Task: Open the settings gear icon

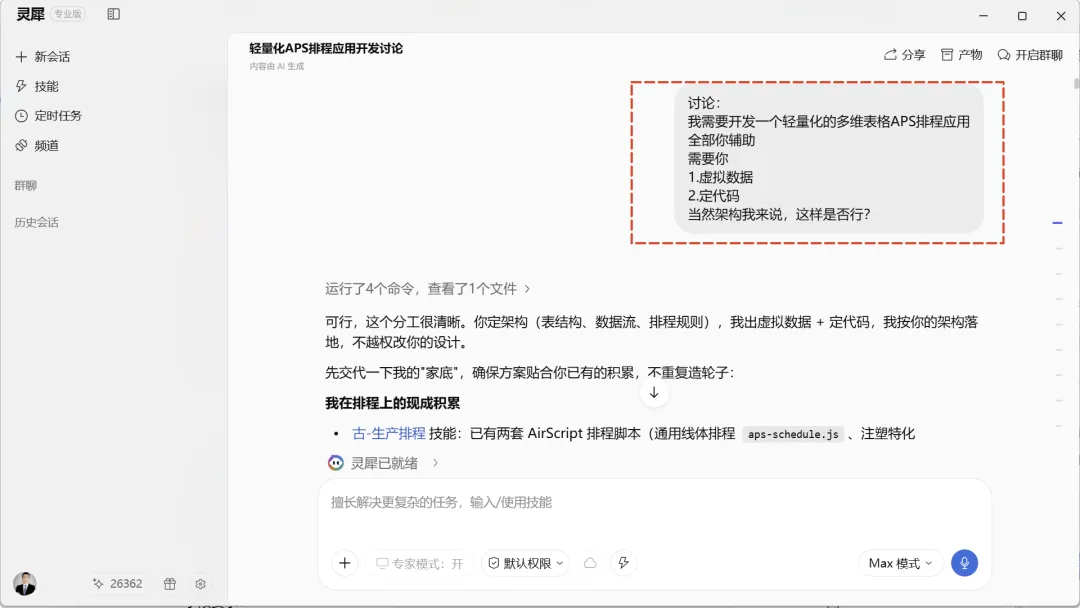Action: click(x=200, y=584)
